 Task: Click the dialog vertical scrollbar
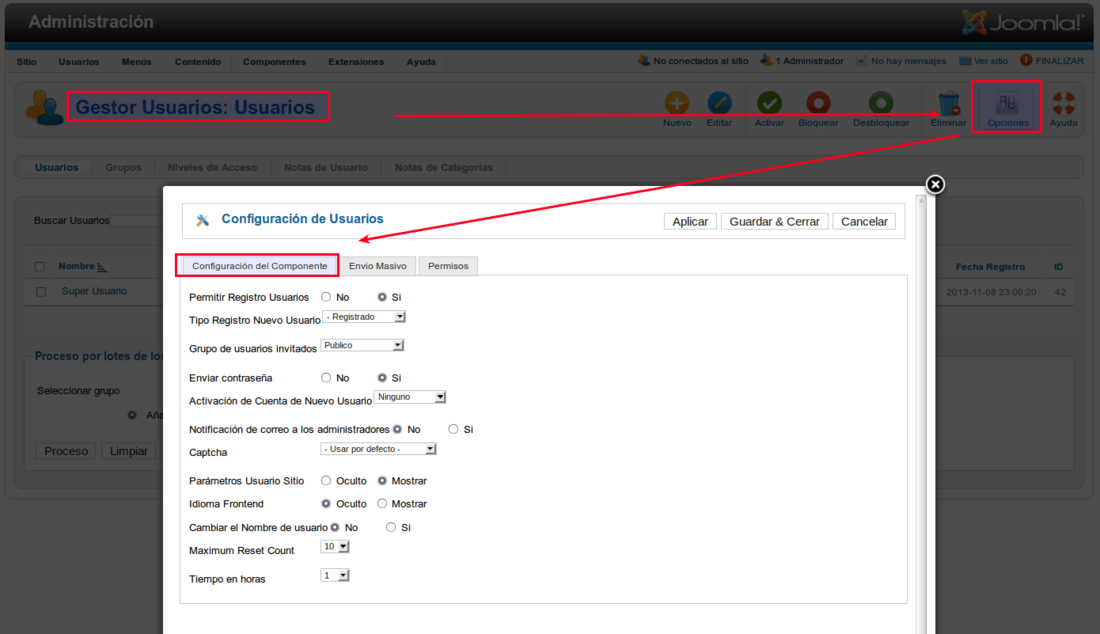pos(922,414)
